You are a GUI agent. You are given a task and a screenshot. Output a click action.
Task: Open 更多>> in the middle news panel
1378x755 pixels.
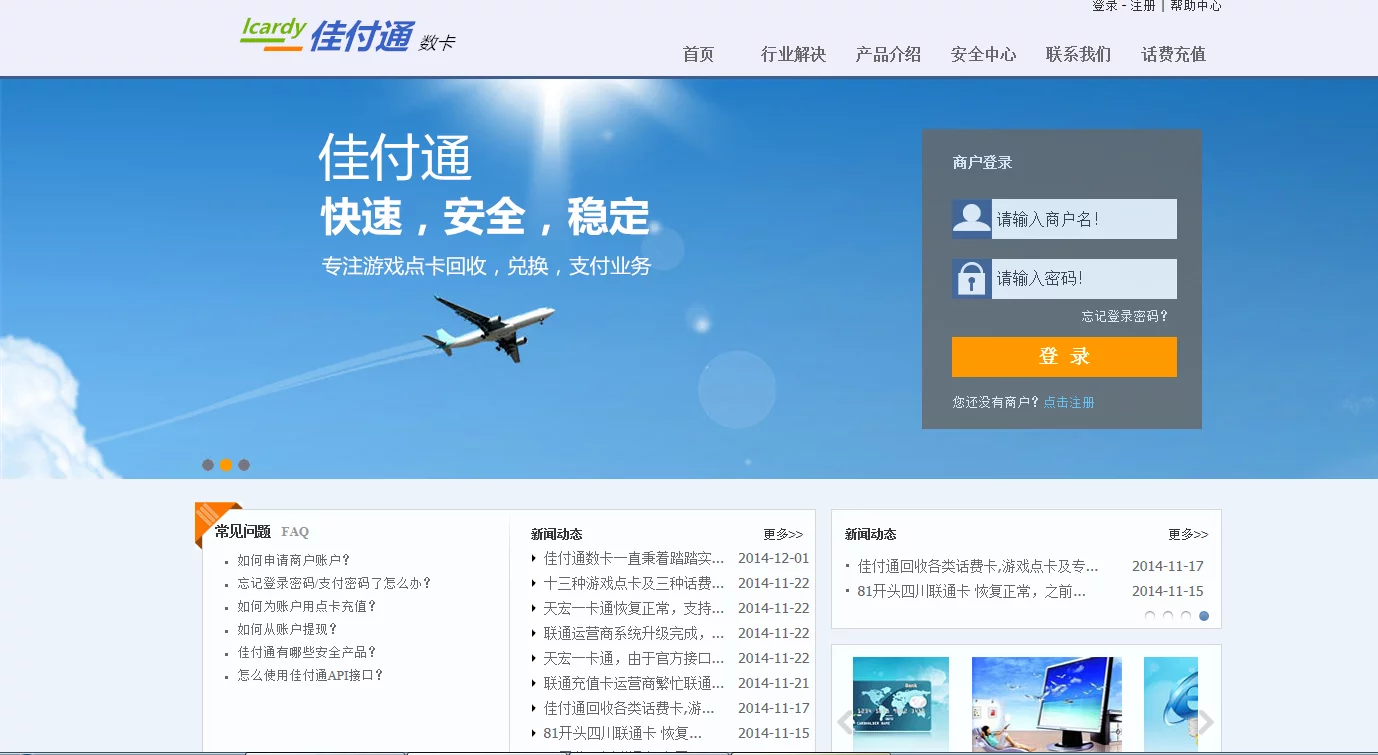point(783,534)
